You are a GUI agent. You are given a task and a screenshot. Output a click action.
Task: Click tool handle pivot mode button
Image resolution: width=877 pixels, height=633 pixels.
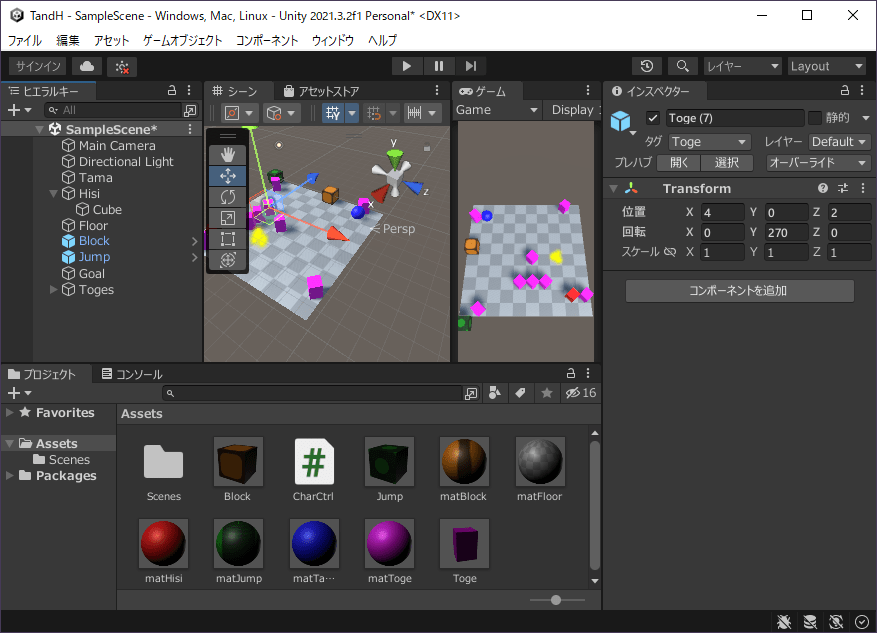point(239,113)
